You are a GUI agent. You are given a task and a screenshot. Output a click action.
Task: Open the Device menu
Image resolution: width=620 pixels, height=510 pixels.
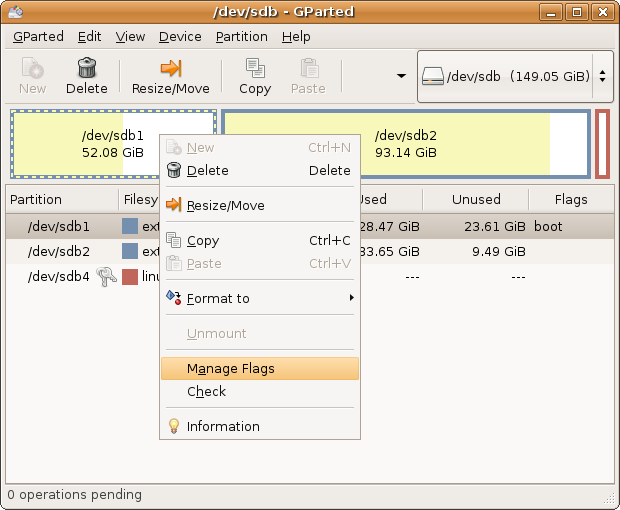pos(180,37)
